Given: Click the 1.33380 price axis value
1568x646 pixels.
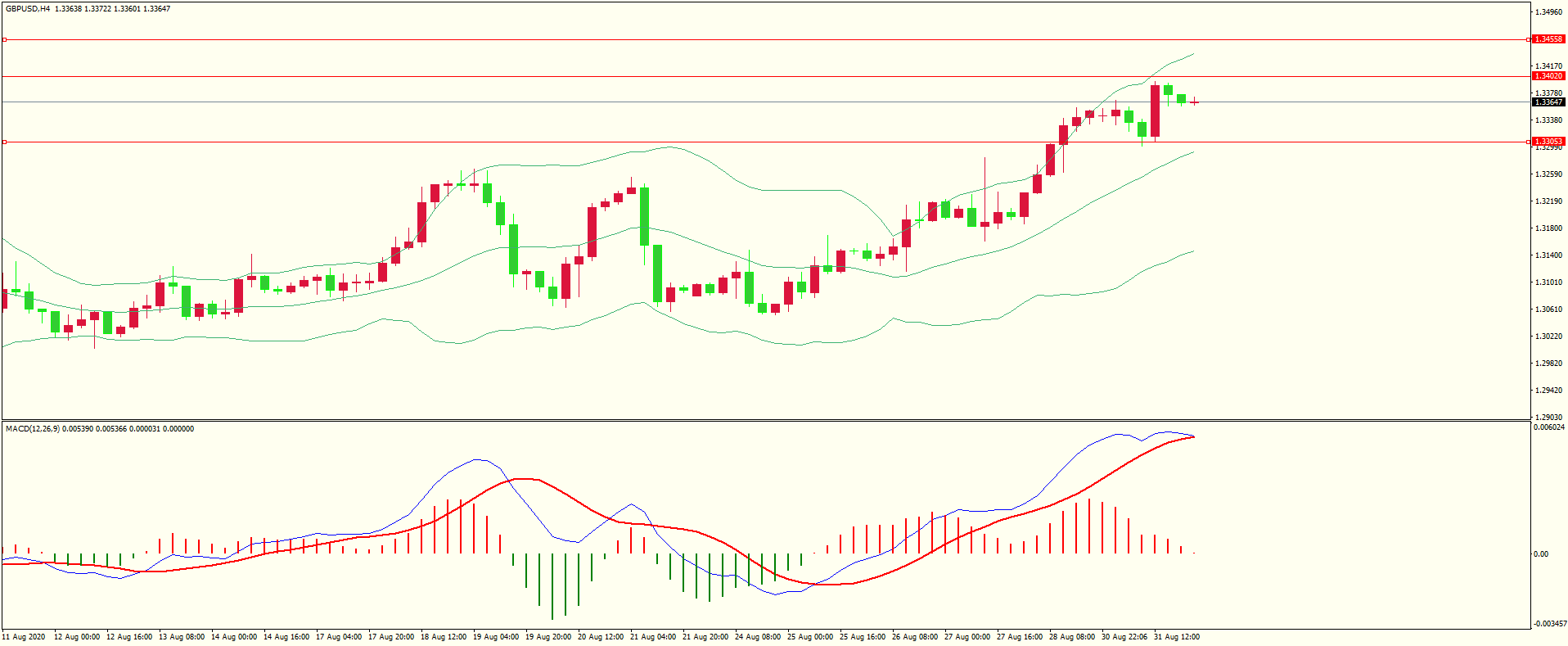Looking at the screenshot, I should coord(1549,120).
